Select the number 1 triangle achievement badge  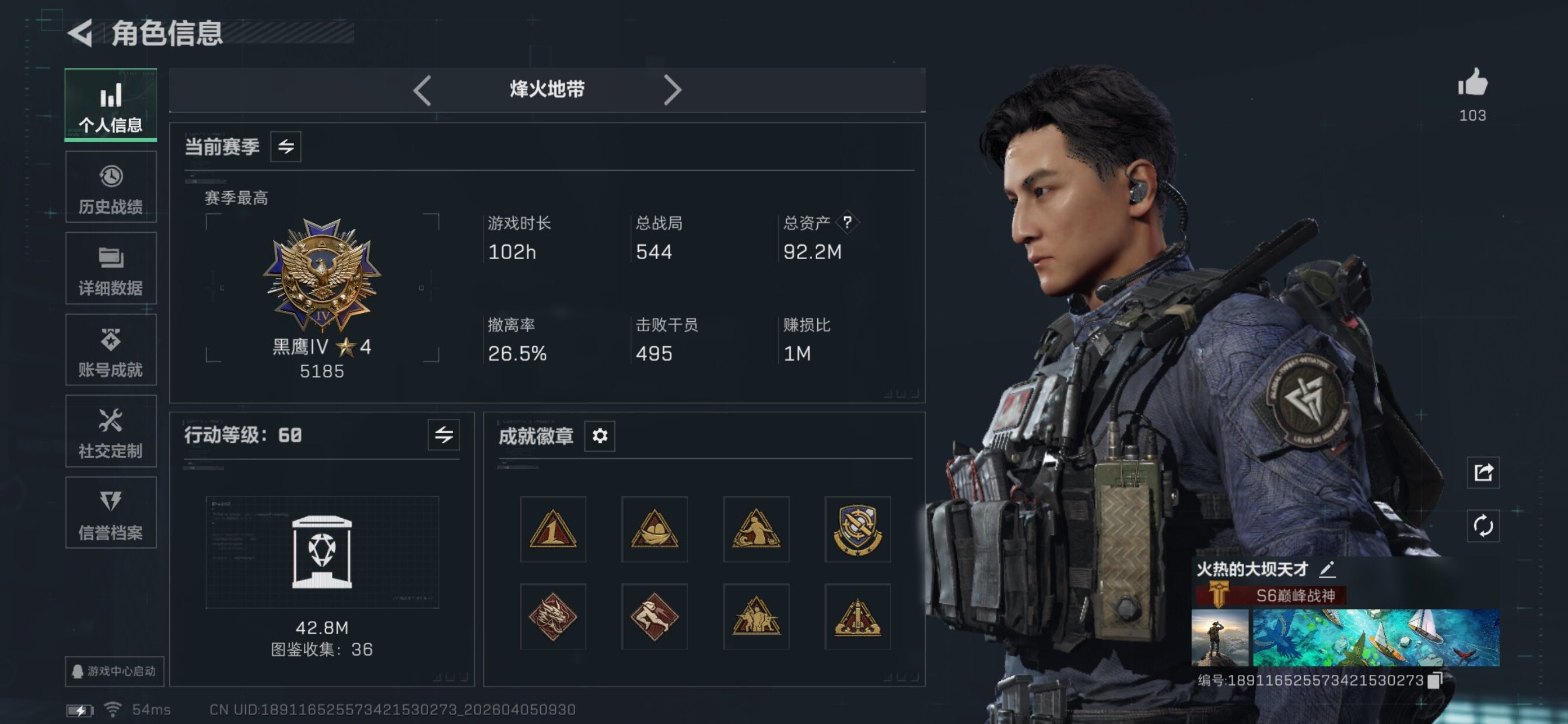(x=552, y=529)
